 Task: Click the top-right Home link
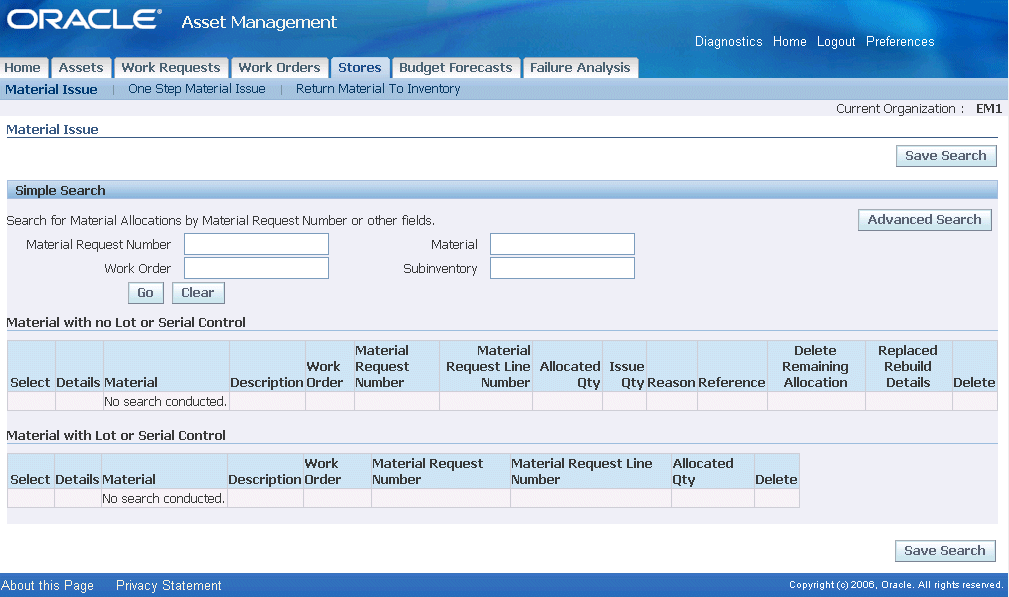pos(790,41)
